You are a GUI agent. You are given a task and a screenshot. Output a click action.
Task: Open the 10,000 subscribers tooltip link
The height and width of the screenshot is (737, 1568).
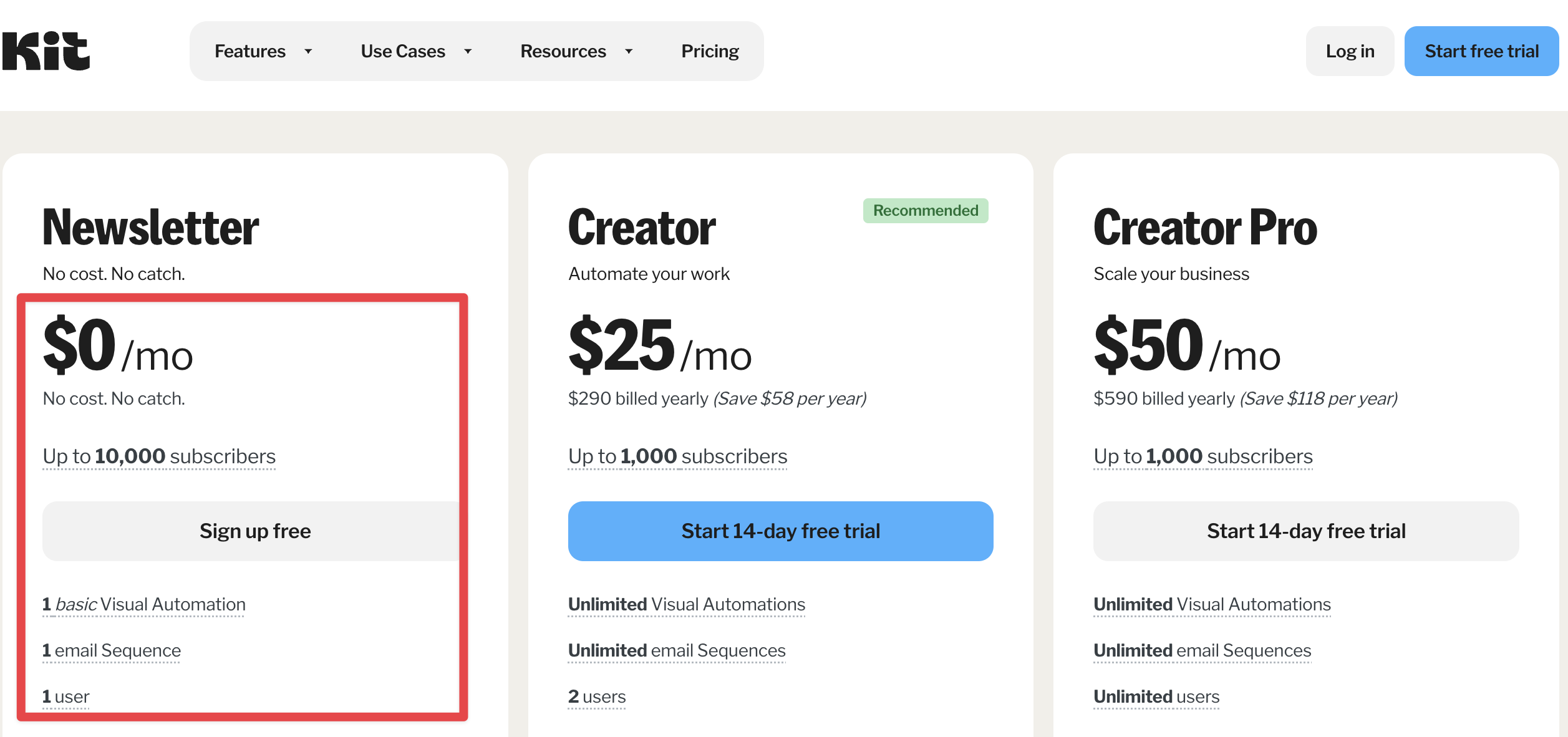(x=158, y=456)
